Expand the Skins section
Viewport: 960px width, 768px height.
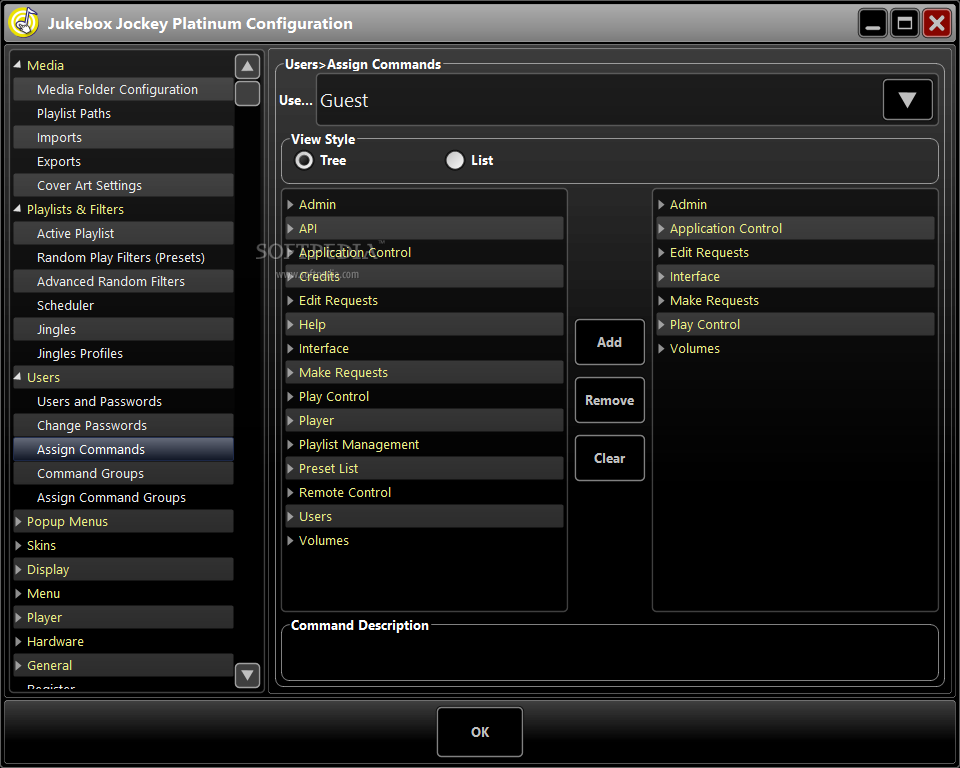point(18,546)
